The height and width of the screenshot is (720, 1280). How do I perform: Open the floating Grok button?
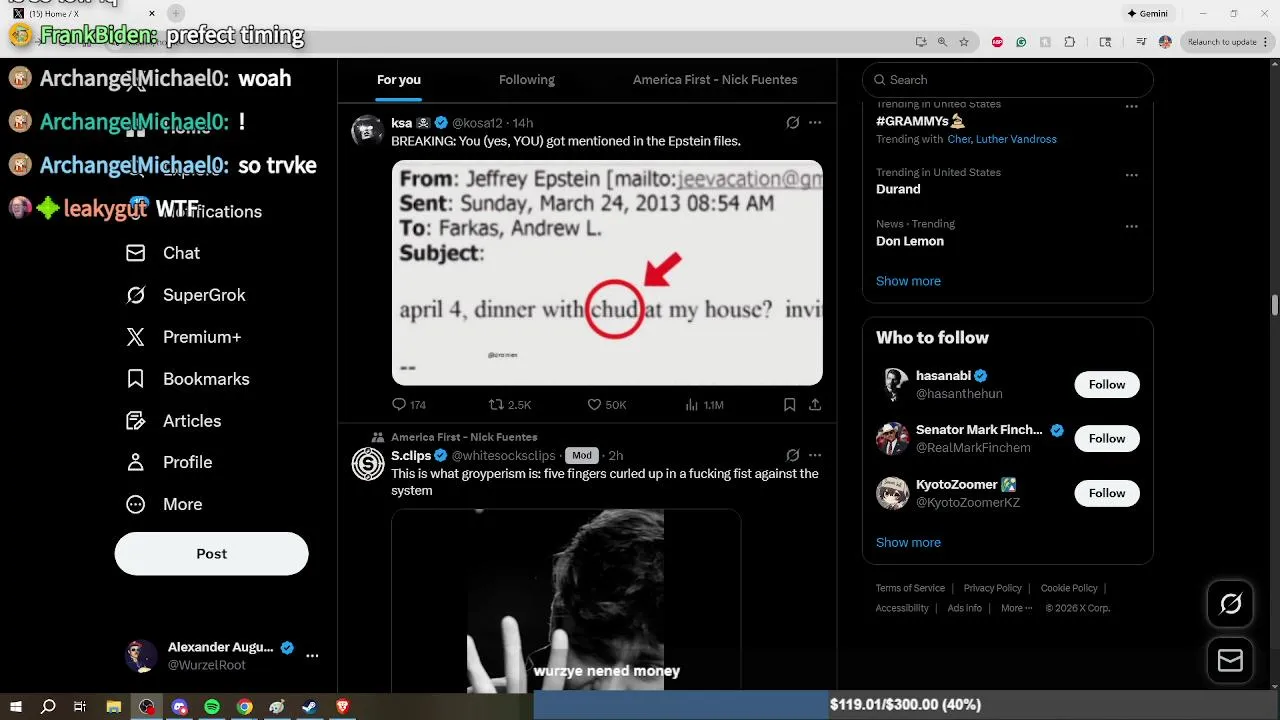click(1230, 604)
